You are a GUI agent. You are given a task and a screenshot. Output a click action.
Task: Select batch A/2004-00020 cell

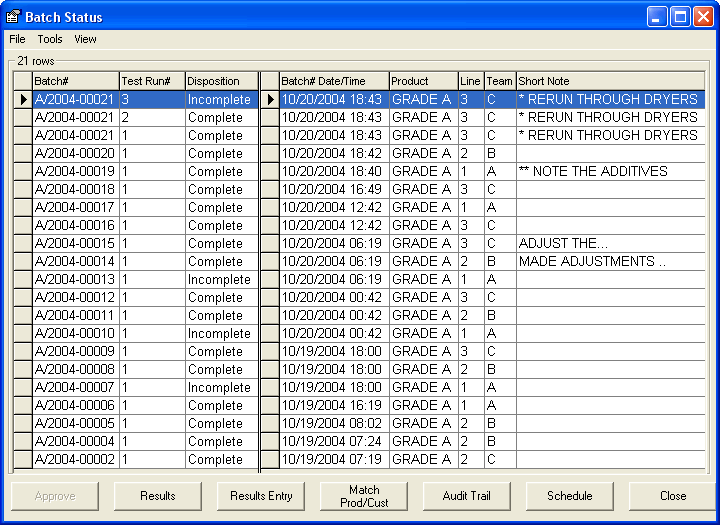pyautogui.click(x=76, y=153)
